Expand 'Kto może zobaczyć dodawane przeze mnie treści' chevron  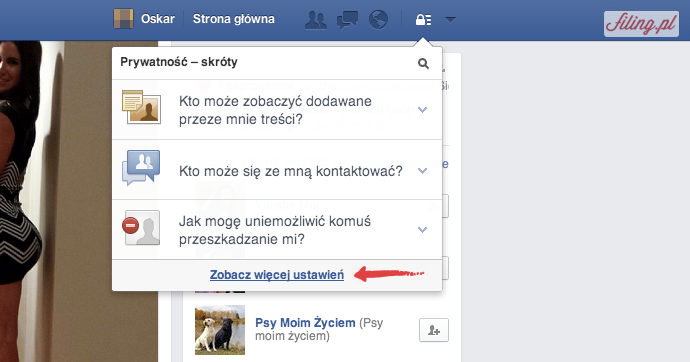coord(422,110)
